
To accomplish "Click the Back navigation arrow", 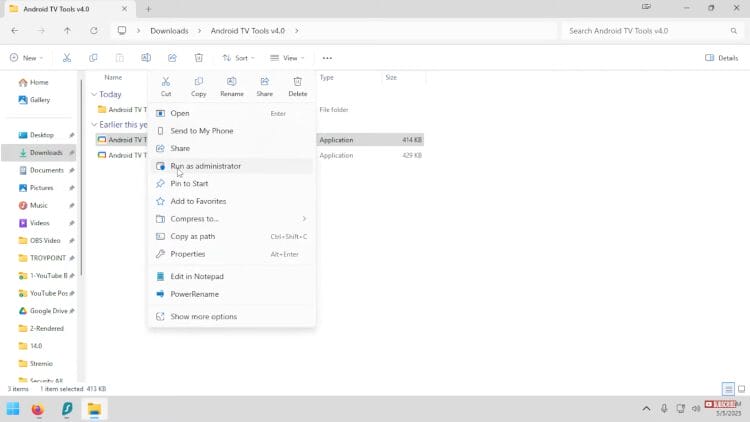I will [x=15, y=31].
